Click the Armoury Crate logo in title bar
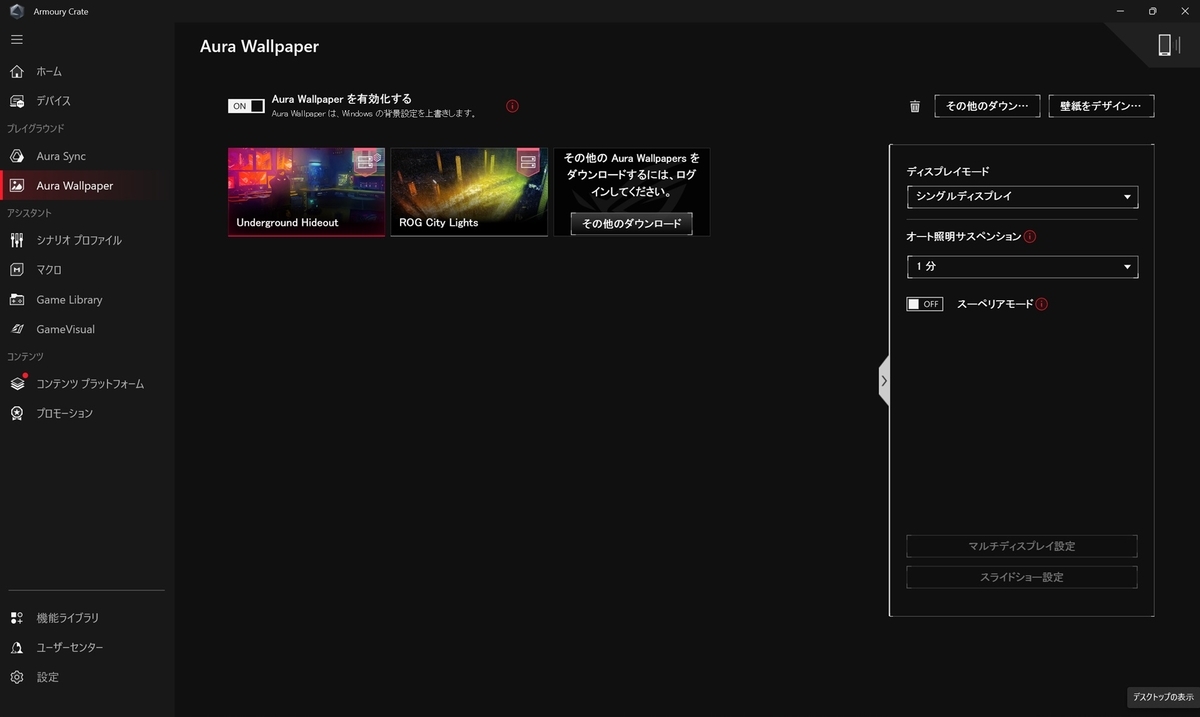The width and height of the screenshot is (1200, 717). [16, 11]
